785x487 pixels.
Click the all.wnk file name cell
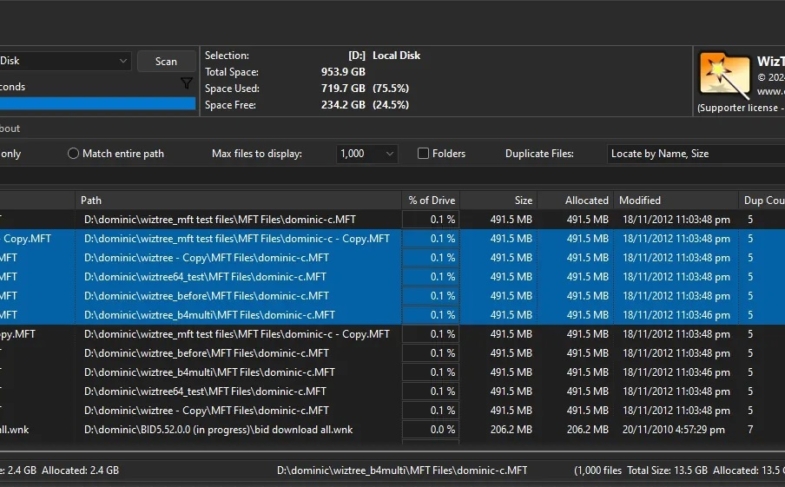tap(15, 429)
